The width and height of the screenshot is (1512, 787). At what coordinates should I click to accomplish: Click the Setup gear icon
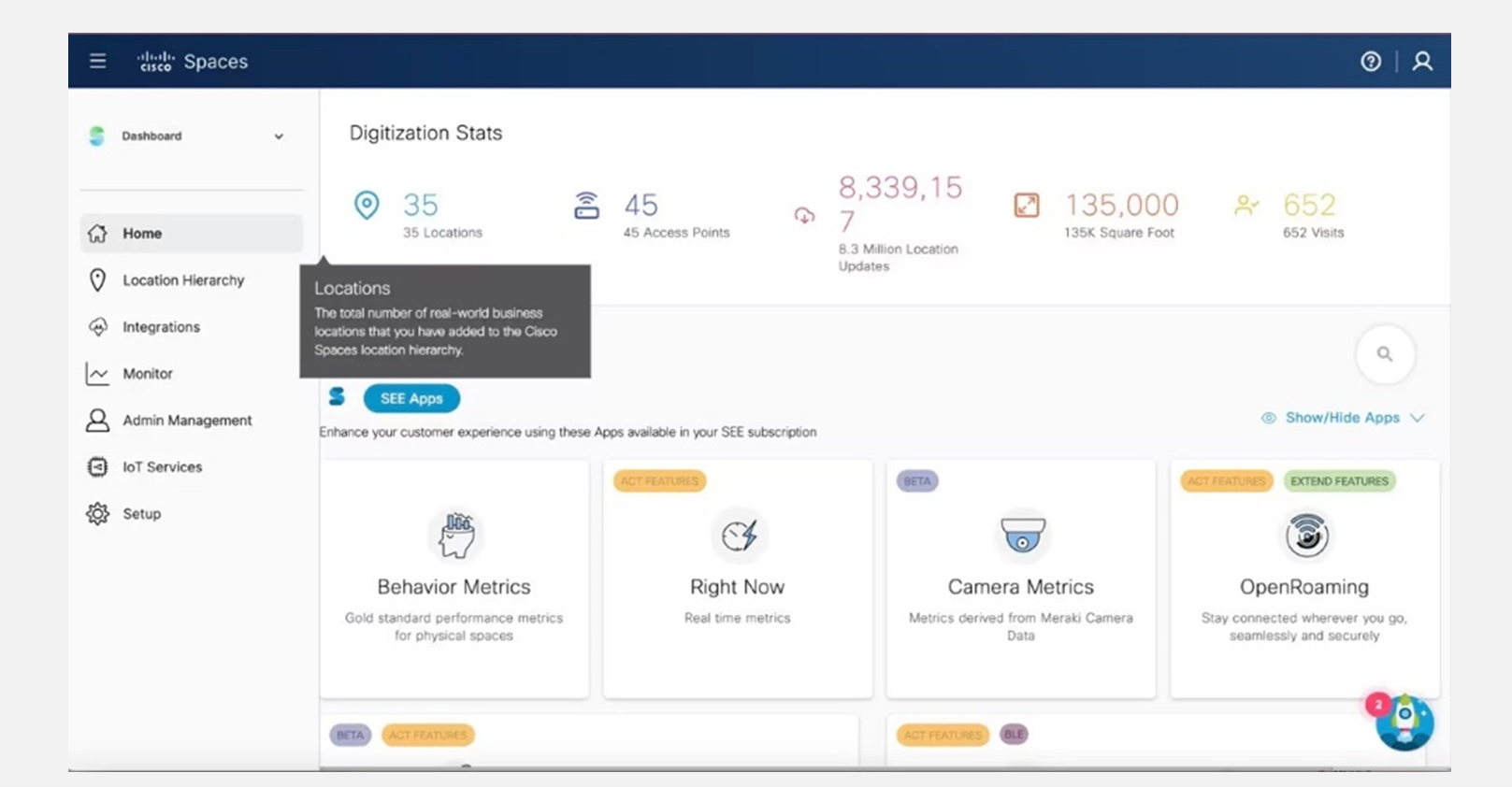coord(97,514)
